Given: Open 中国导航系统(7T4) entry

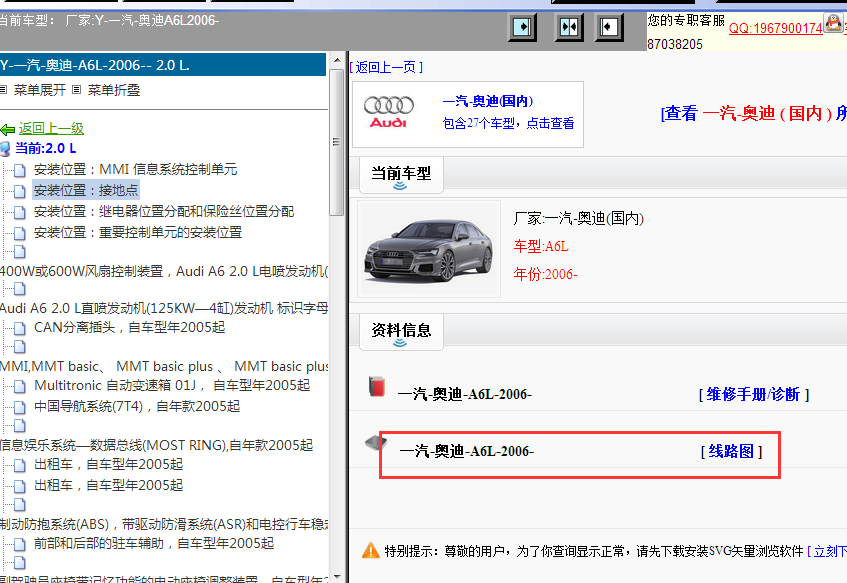Looking at the screenshot, I should 137,406.
